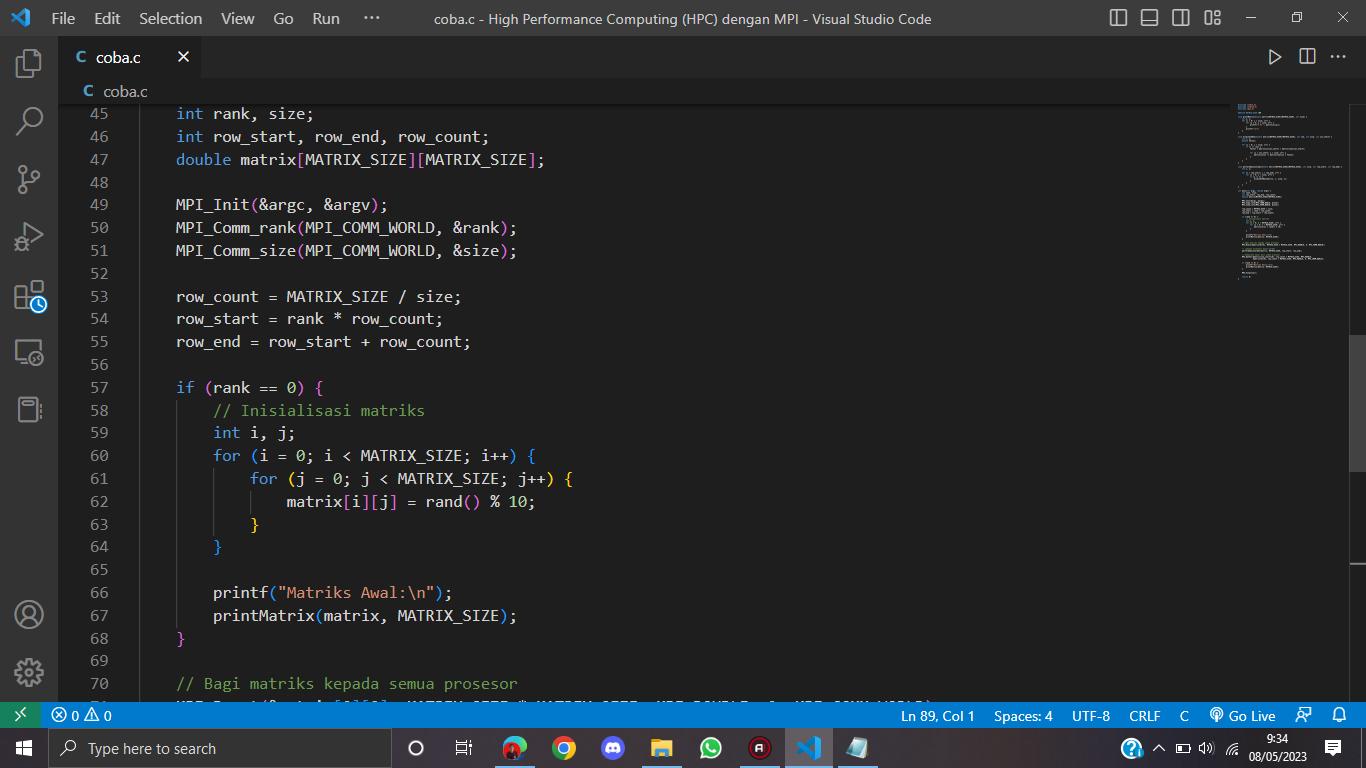
Task: Open File Explorer from taskbar
Action: pos(661,748)
